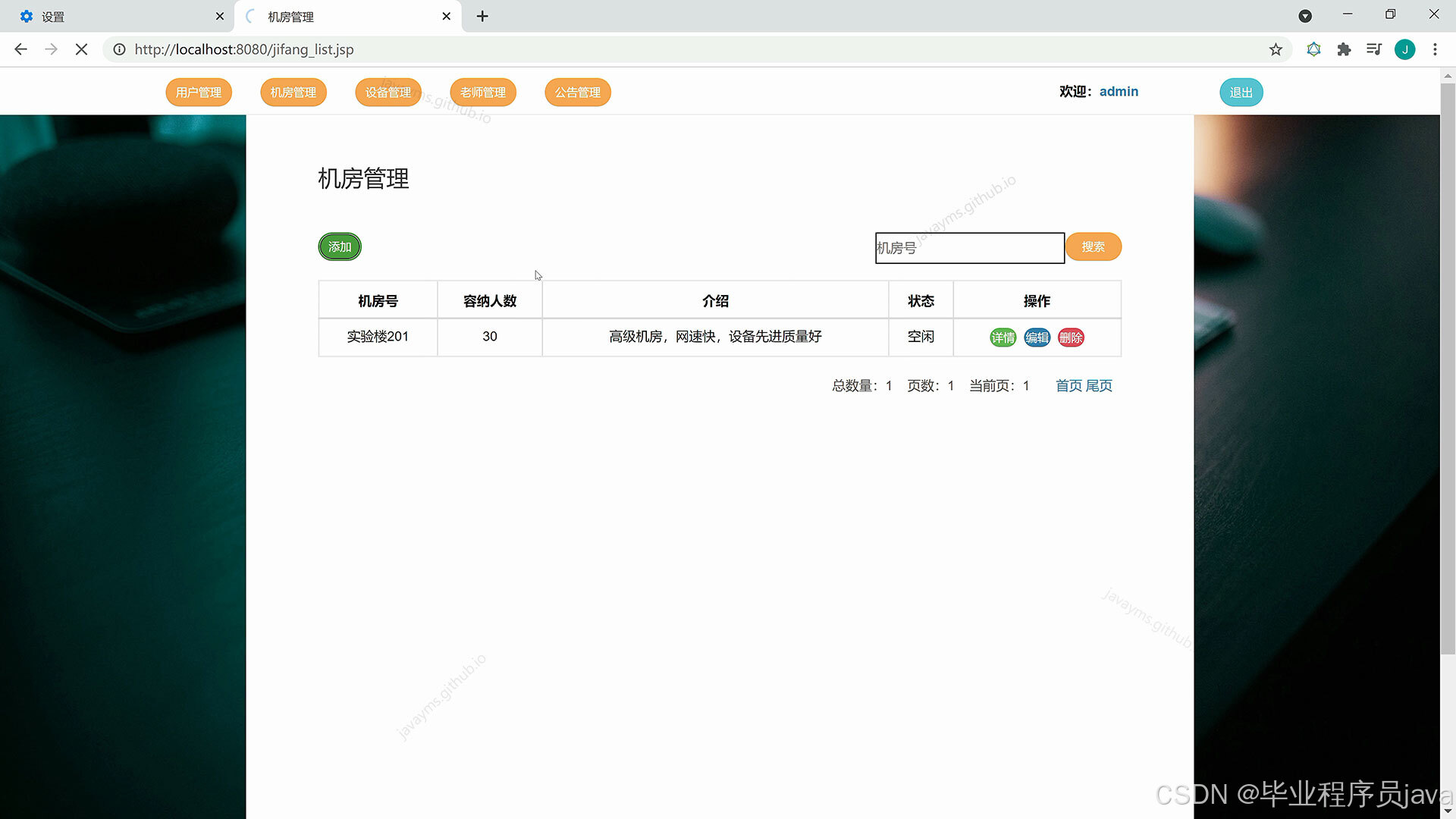The width and height of the screenshot is (1456, 819).
Task: Click 删除 for 实验楼201
Action: click(x=1071, y=337)
